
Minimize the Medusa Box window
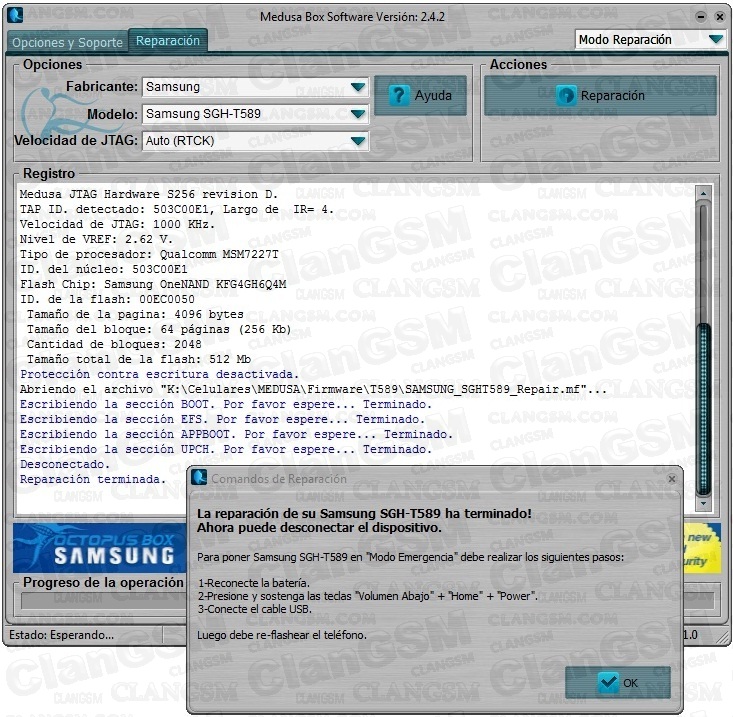pos(701,17)
